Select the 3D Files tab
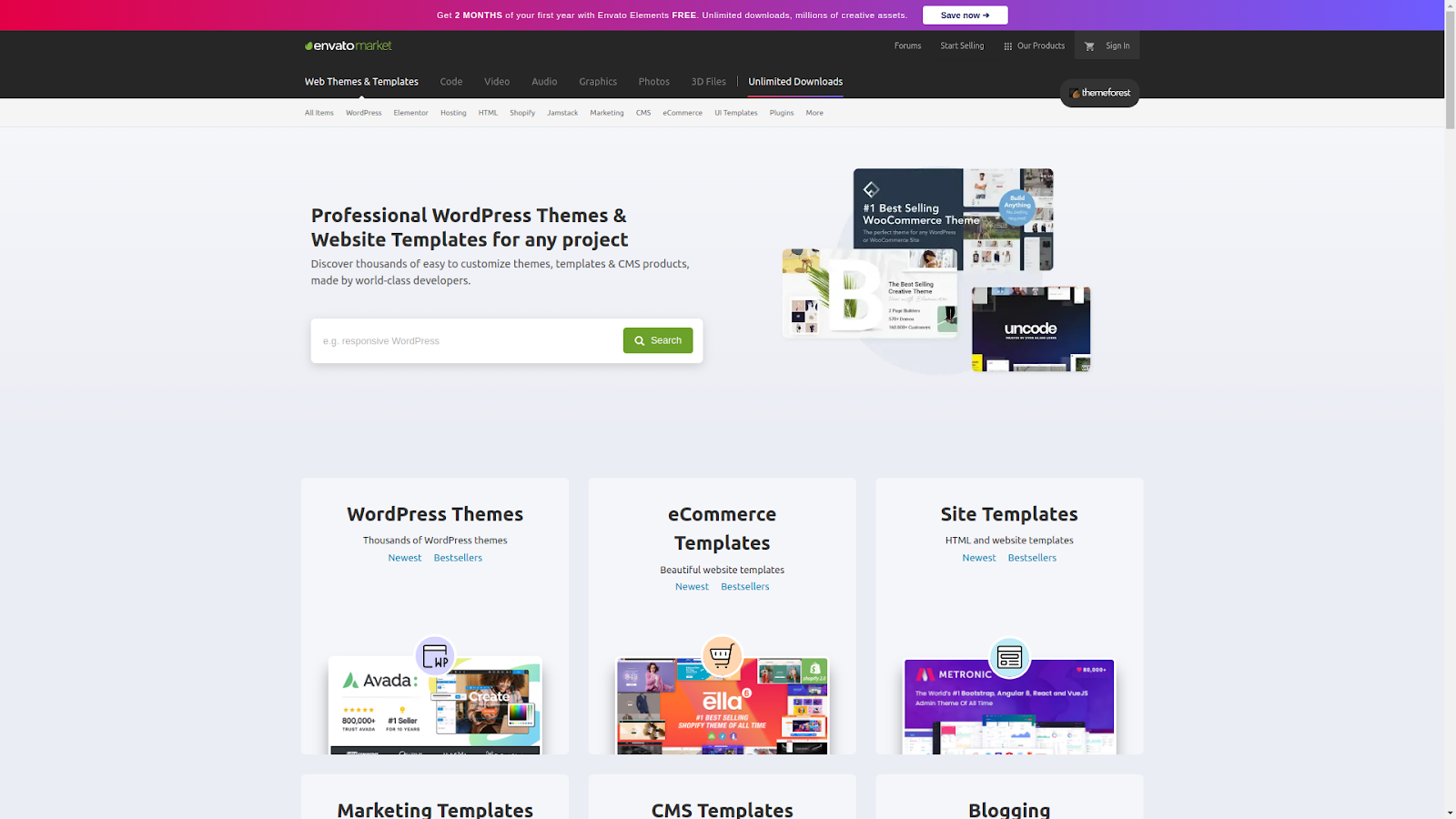Screen dimensions: 1456x819 pos(708,82)
